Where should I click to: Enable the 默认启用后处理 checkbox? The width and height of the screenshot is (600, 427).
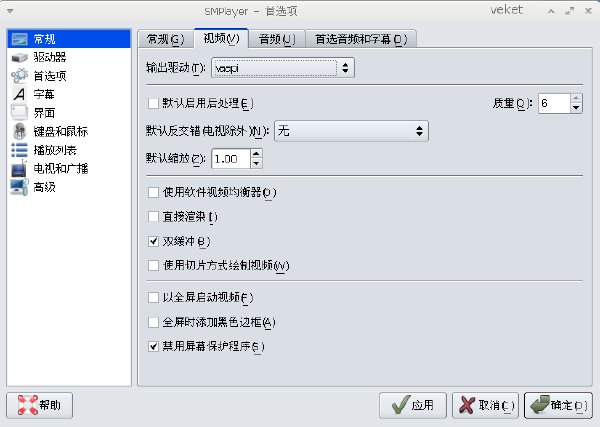point(153,103)
